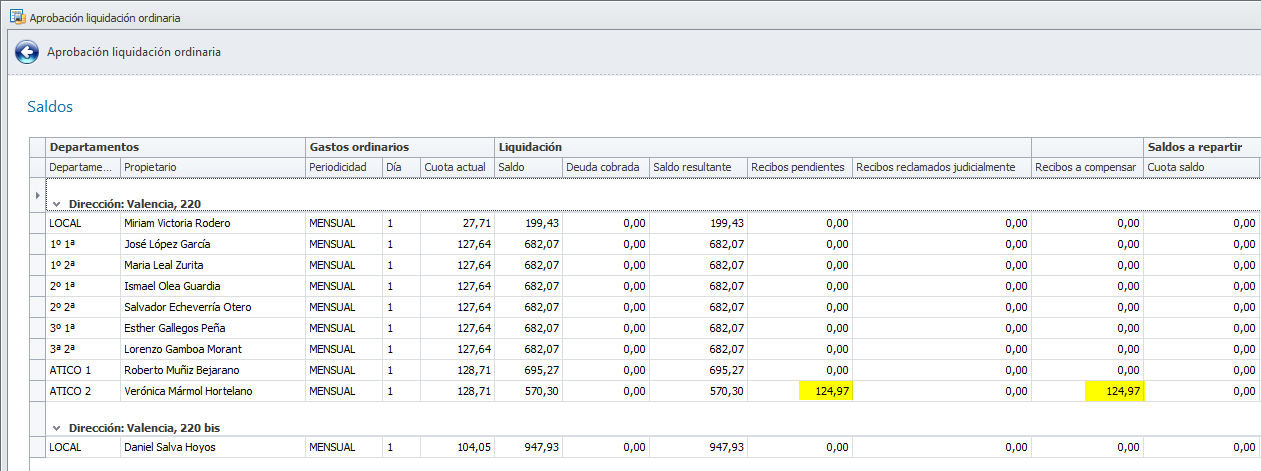Click the Cuota actual column header

(x=456, y=167)
